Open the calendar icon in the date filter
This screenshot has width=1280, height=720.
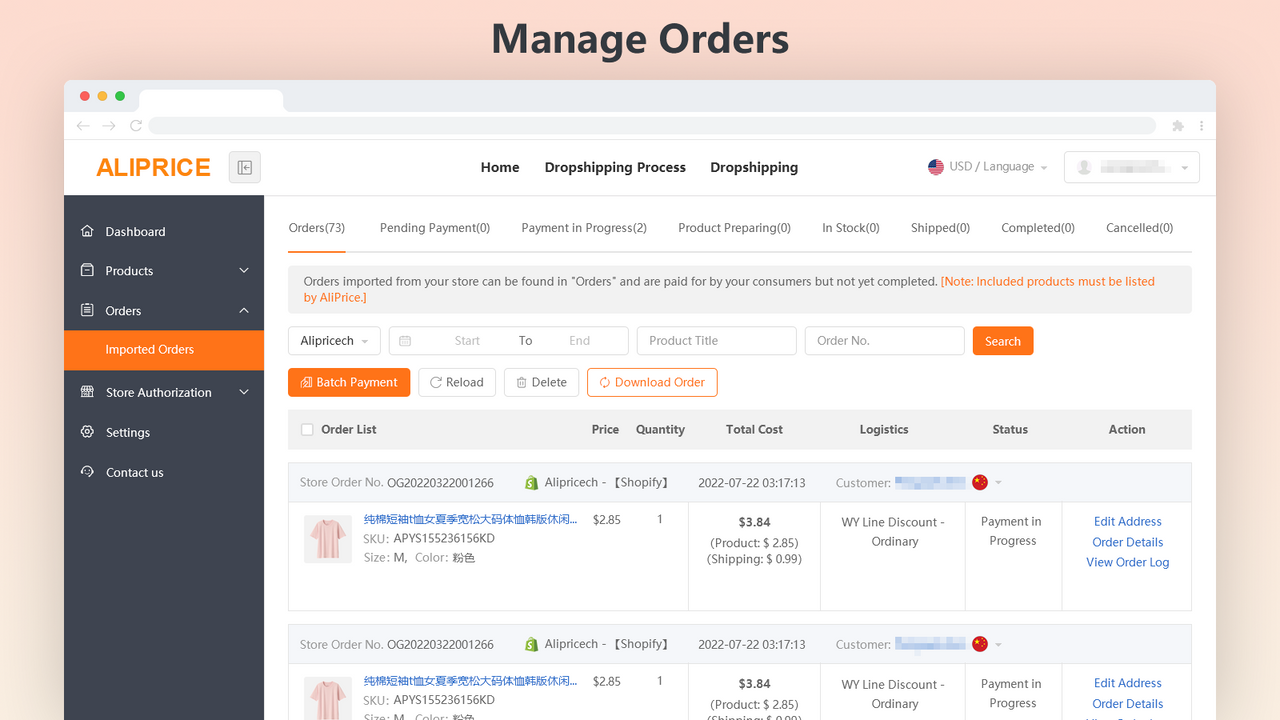tap(405, 340)
